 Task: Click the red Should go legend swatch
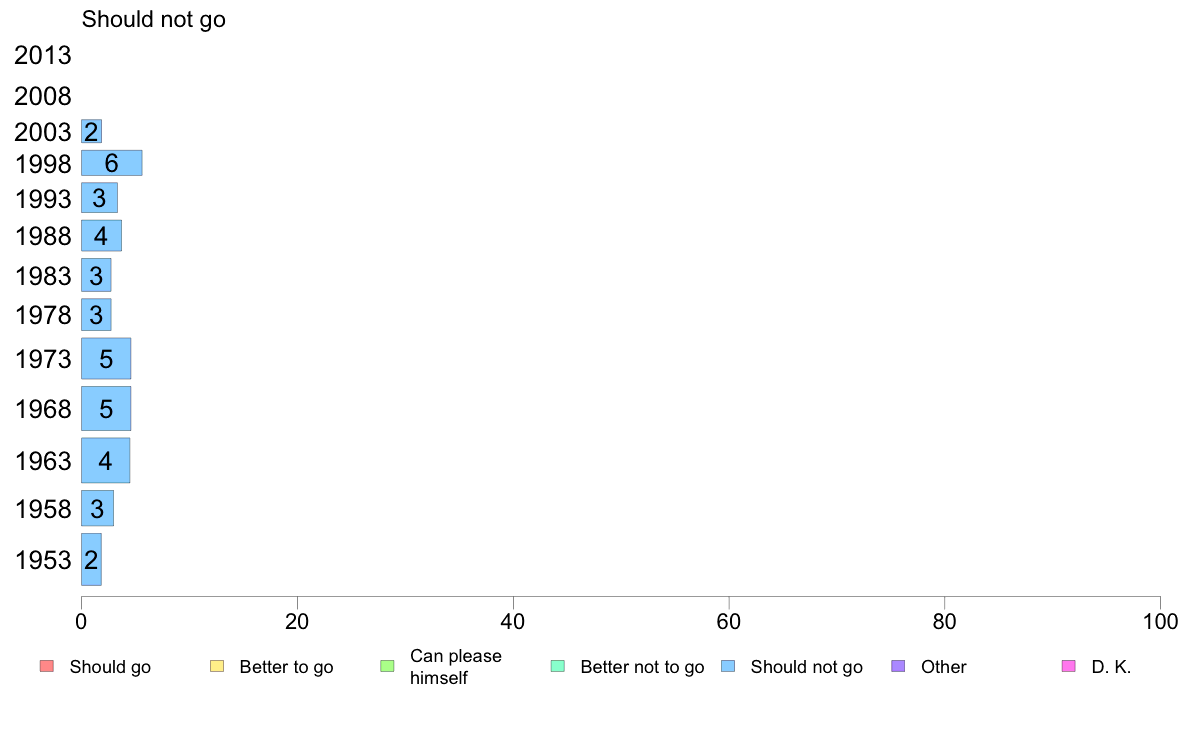(47, 666)
